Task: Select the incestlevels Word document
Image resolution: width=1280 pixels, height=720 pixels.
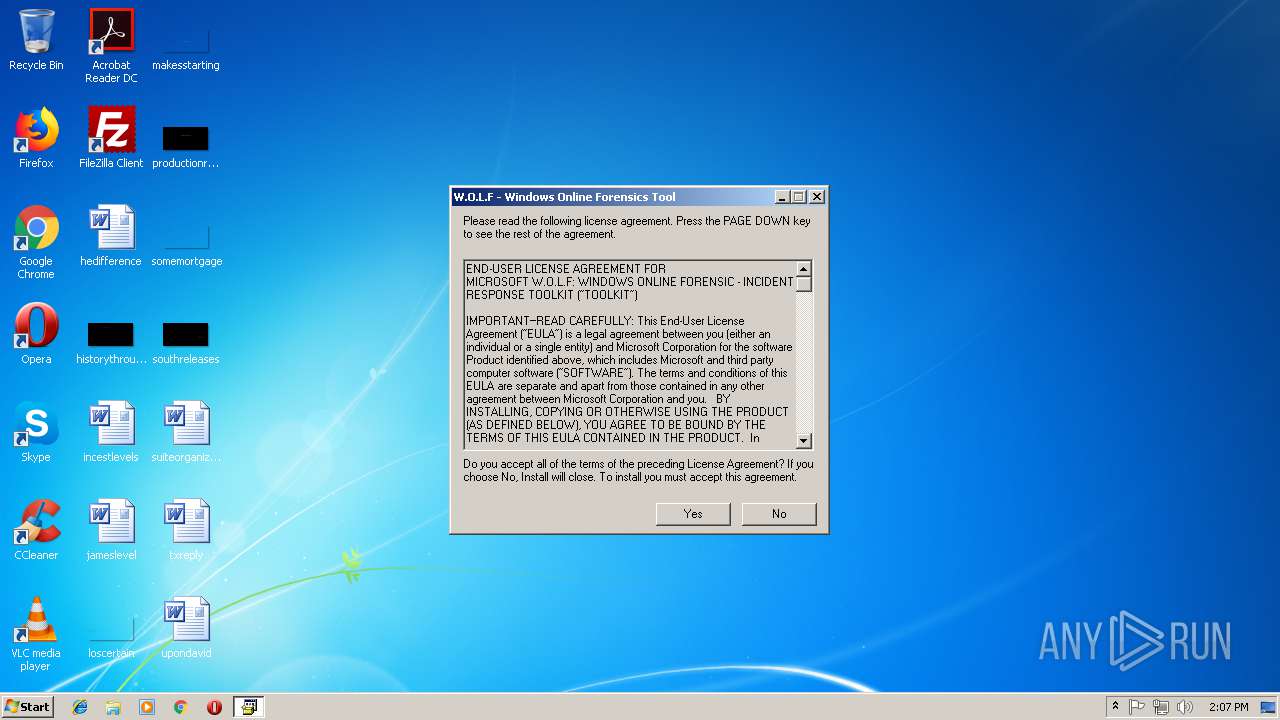Action: [111, 432]
